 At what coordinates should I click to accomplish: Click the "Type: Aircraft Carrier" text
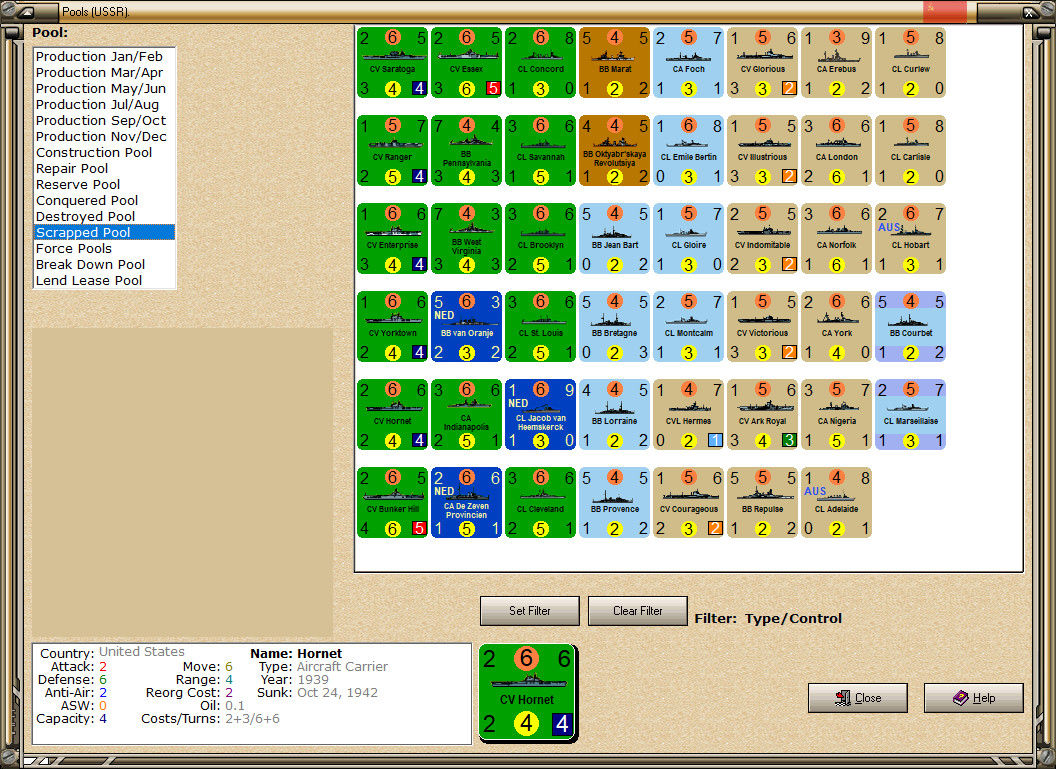(323, 667)
